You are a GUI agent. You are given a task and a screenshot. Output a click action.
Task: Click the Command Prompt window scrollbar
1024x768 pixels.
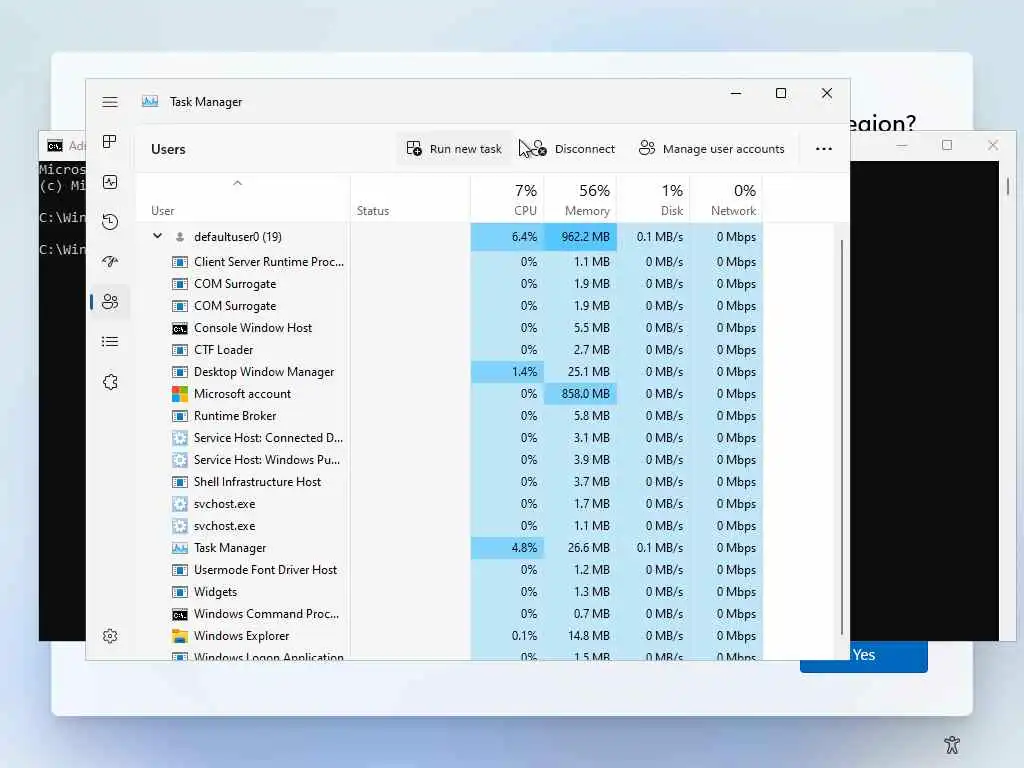pyautogui.click(x=1008, y=187)
